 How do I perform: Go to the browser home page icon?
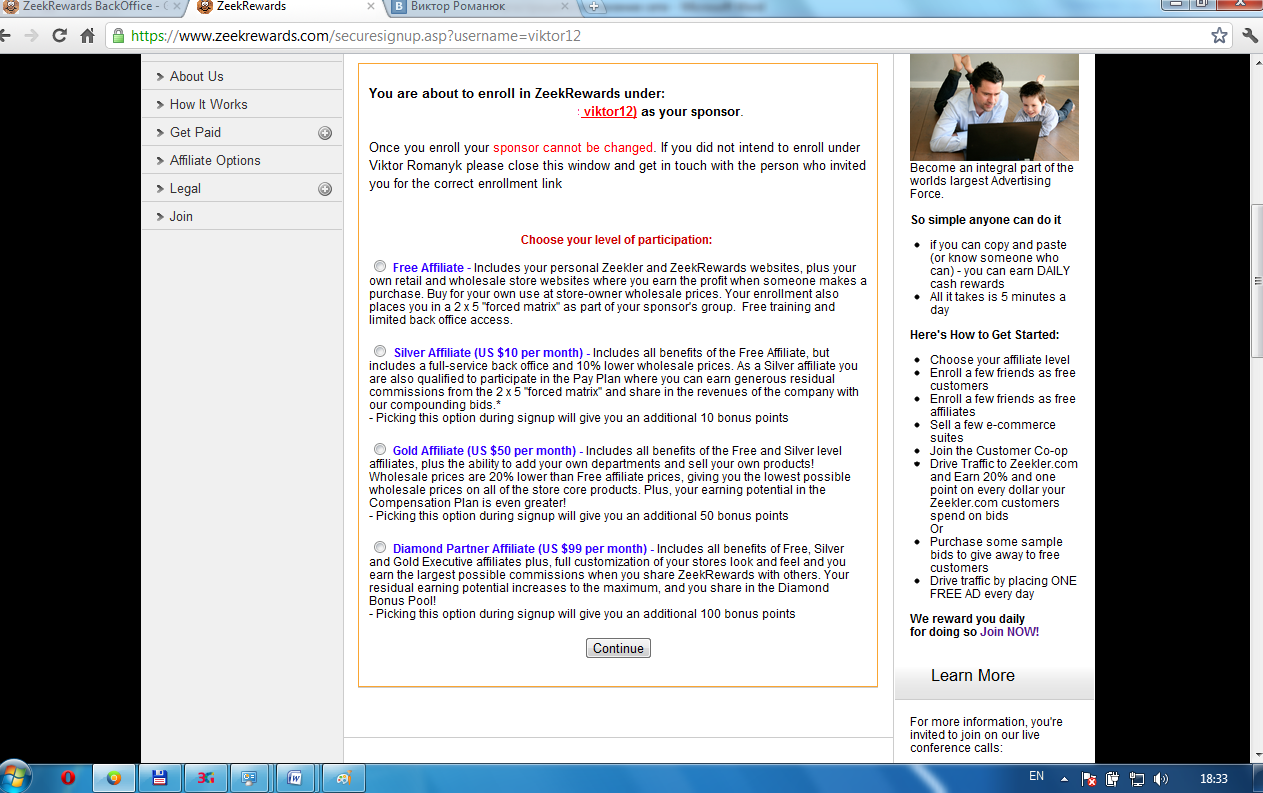(88, 35)
